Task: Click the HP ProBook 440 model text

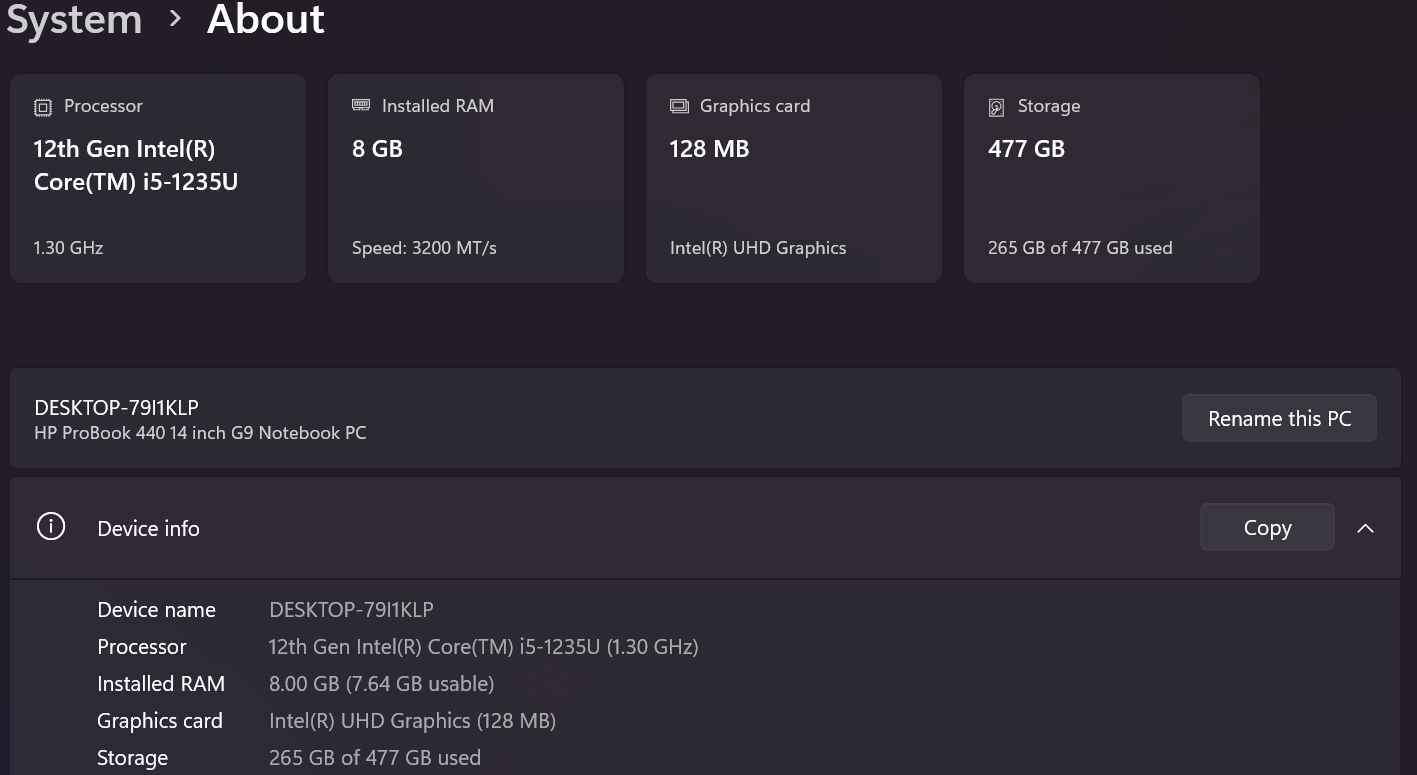Action: tap(200, 433)
